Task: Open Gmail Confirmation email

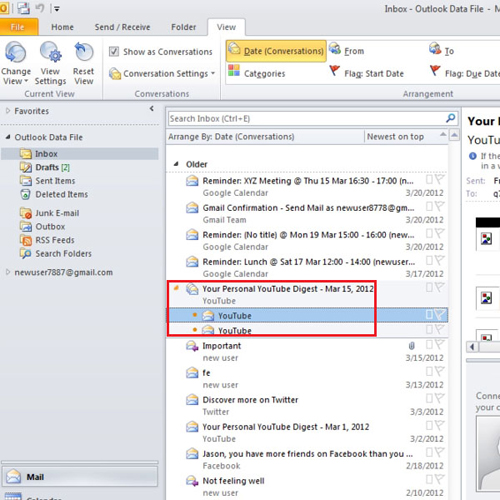Action: click(307, 214)
